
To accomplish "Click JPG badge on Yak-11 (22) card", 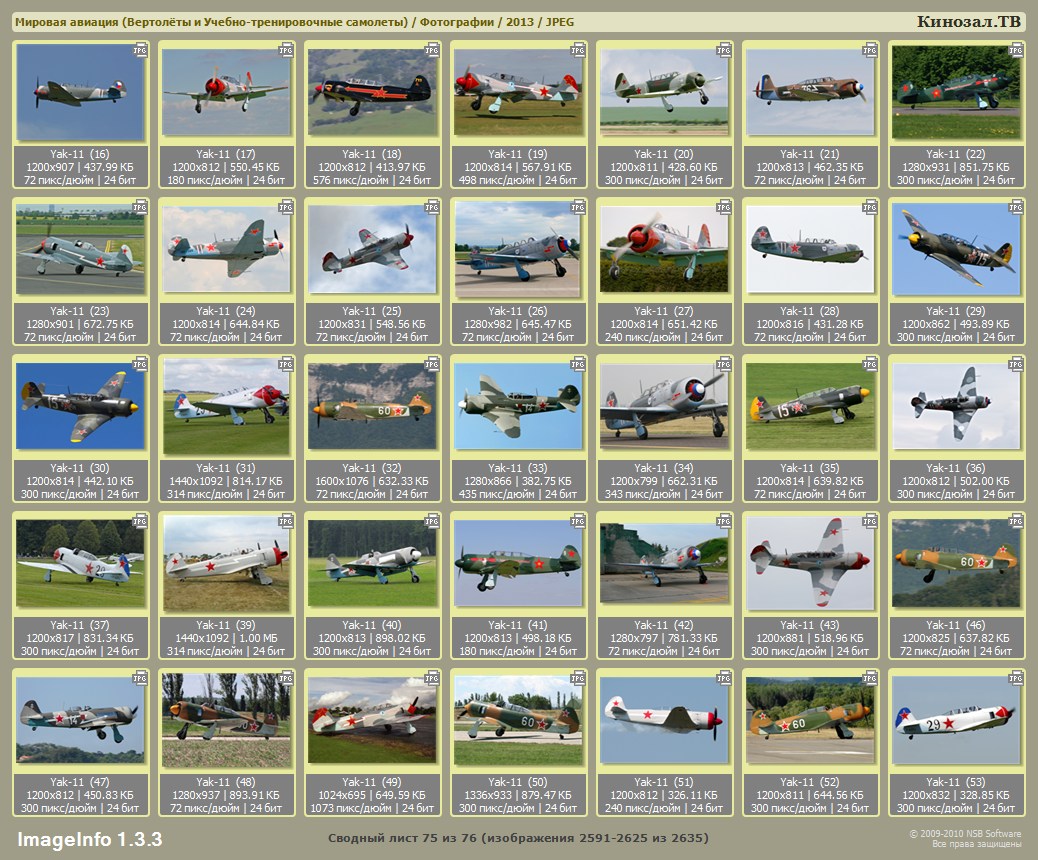I will 1015,50.
